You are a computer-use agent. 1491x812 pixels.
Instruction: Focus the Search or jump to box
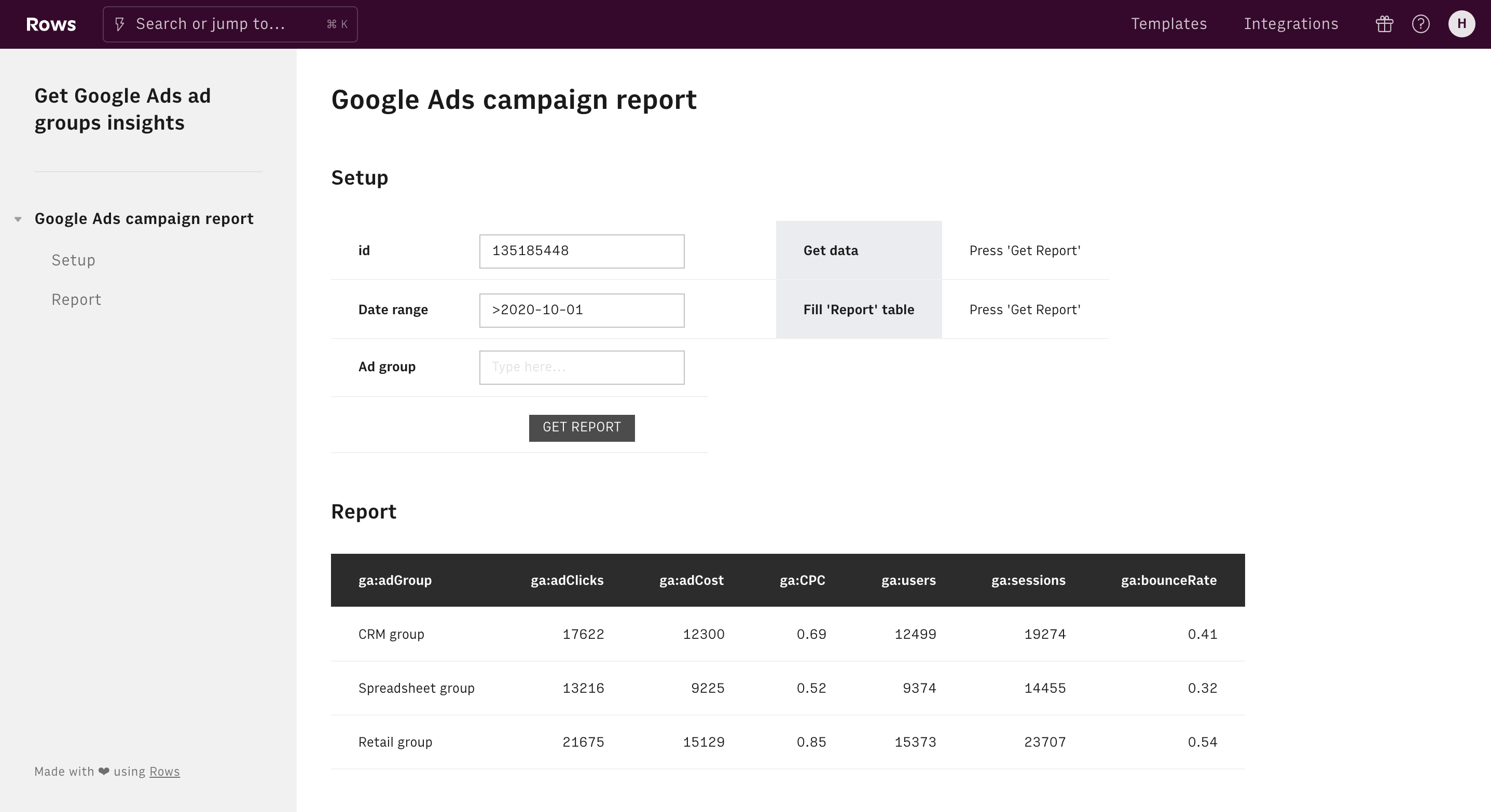[x=230, y=24]
